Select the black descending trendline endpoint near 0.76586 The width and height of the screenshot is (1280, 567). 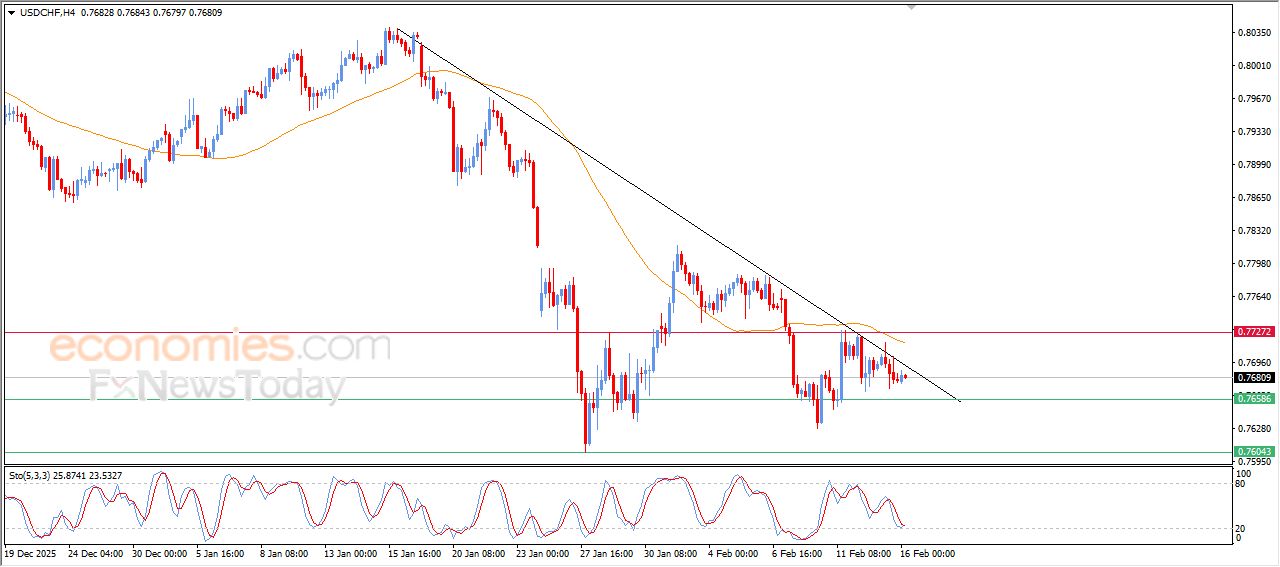click(x=959, y=401)
